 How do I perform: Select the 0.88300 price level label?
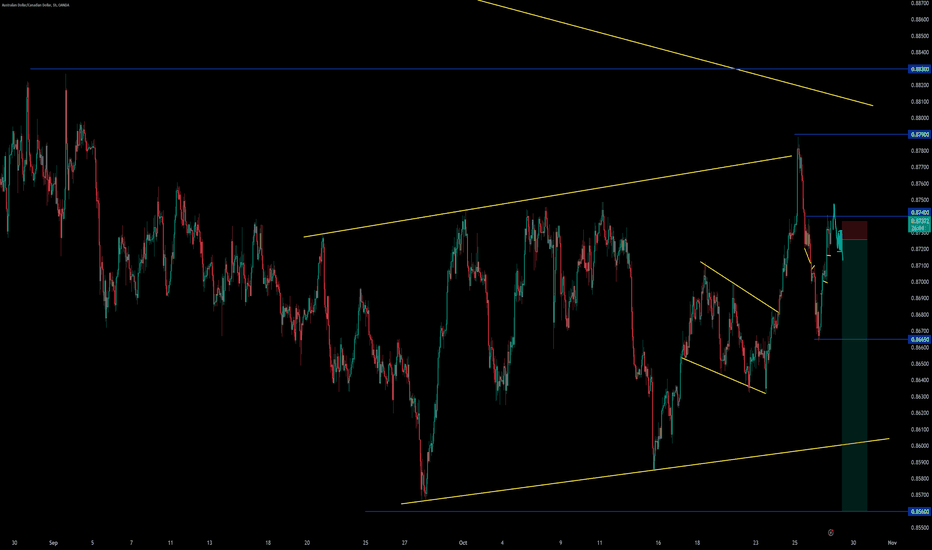click(x=919, y=69)
